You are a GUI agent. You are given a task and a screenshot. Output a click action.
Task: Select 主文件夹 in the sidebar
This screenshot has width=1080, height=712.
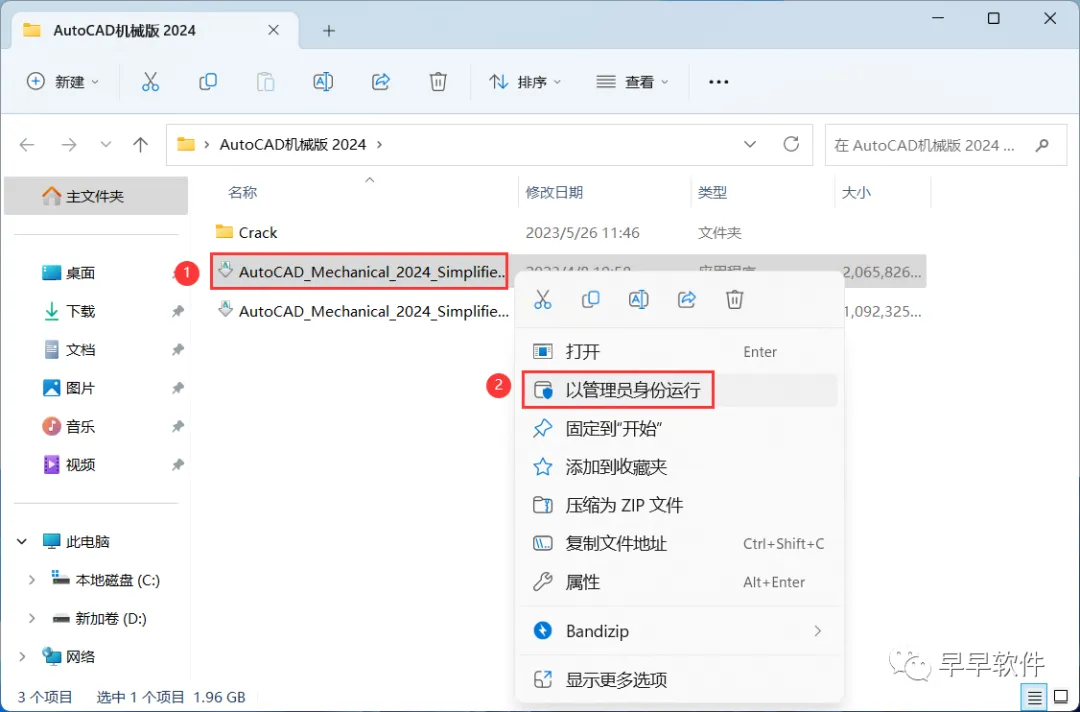96,196
